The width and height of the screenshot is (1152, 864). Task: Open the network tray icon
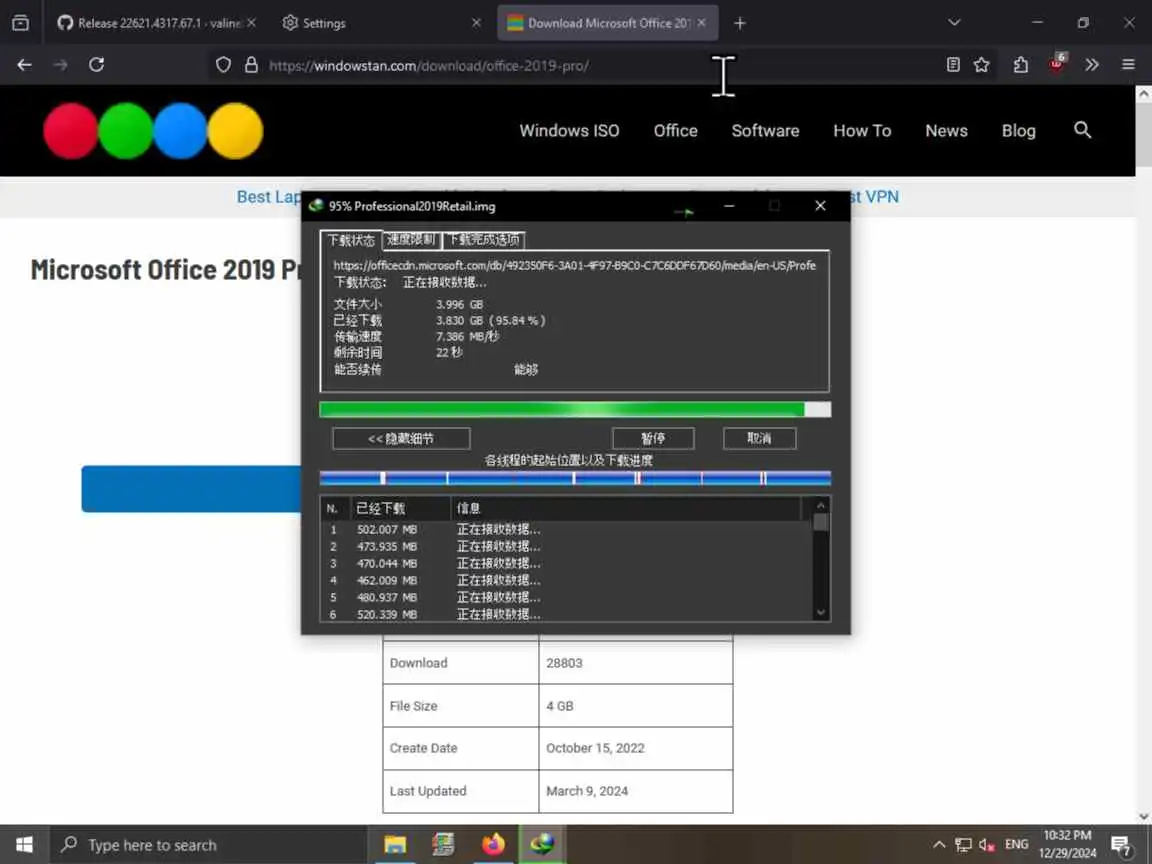pyautogui.click(x=963, y=845)
